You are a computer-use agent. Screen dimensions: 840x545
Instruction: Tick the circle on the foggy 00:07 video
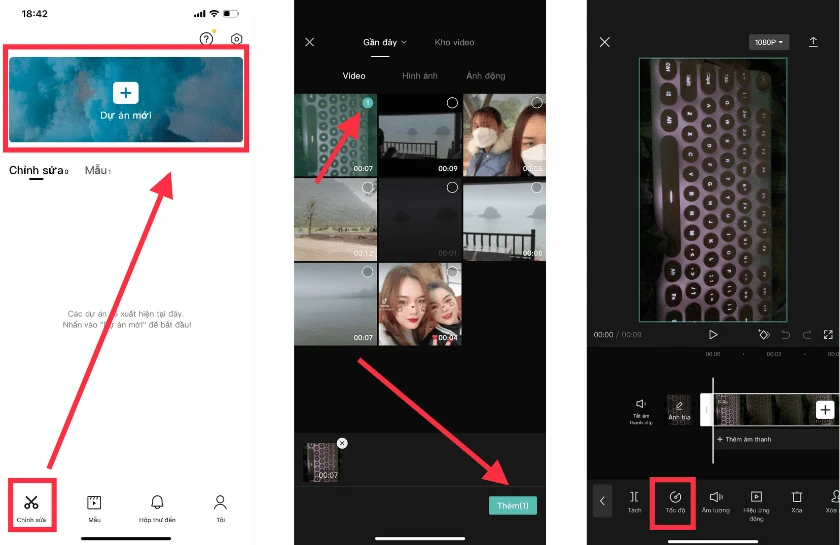(368, 272)
